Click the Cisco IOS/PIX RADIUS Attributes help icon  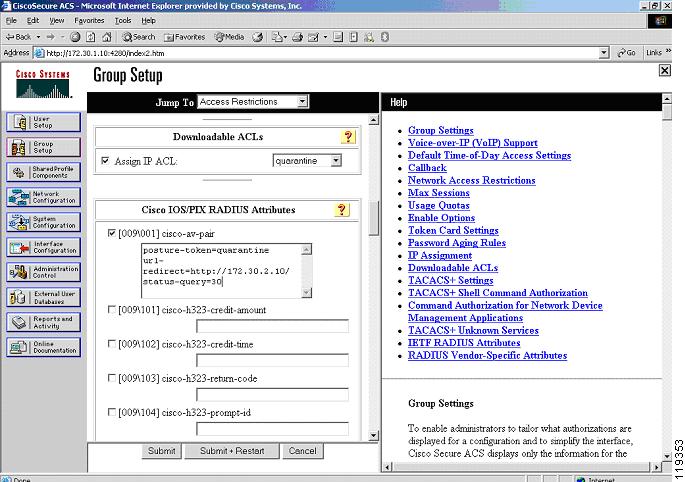(342, 210)
